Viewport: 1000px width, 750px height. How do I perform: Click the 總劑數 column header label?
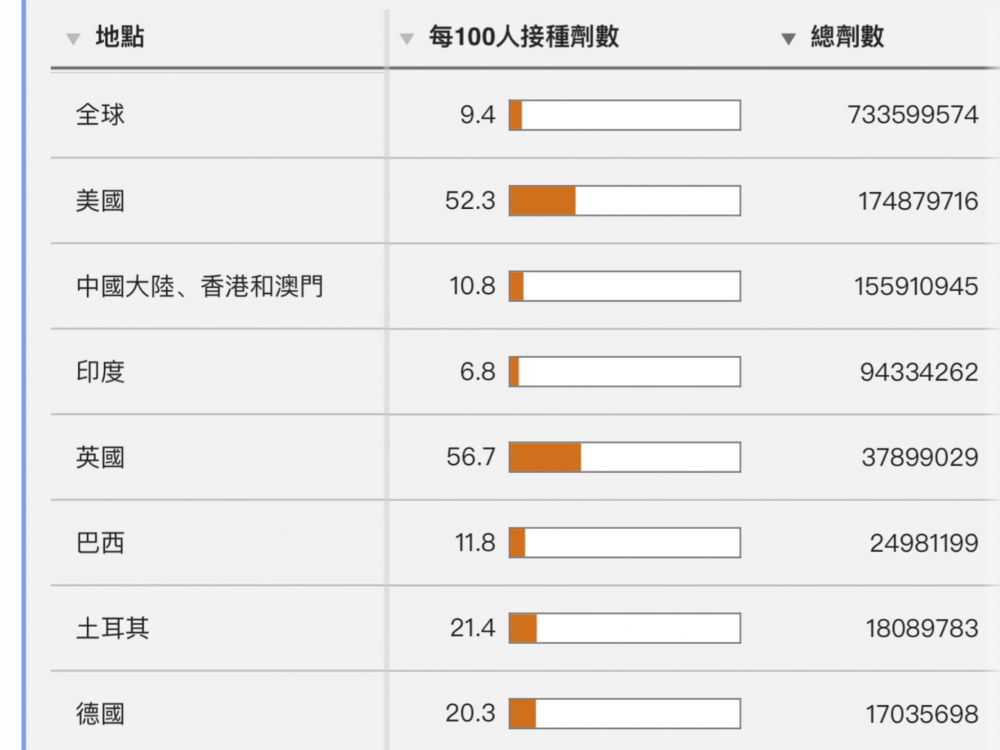click(x=847, y=38)
